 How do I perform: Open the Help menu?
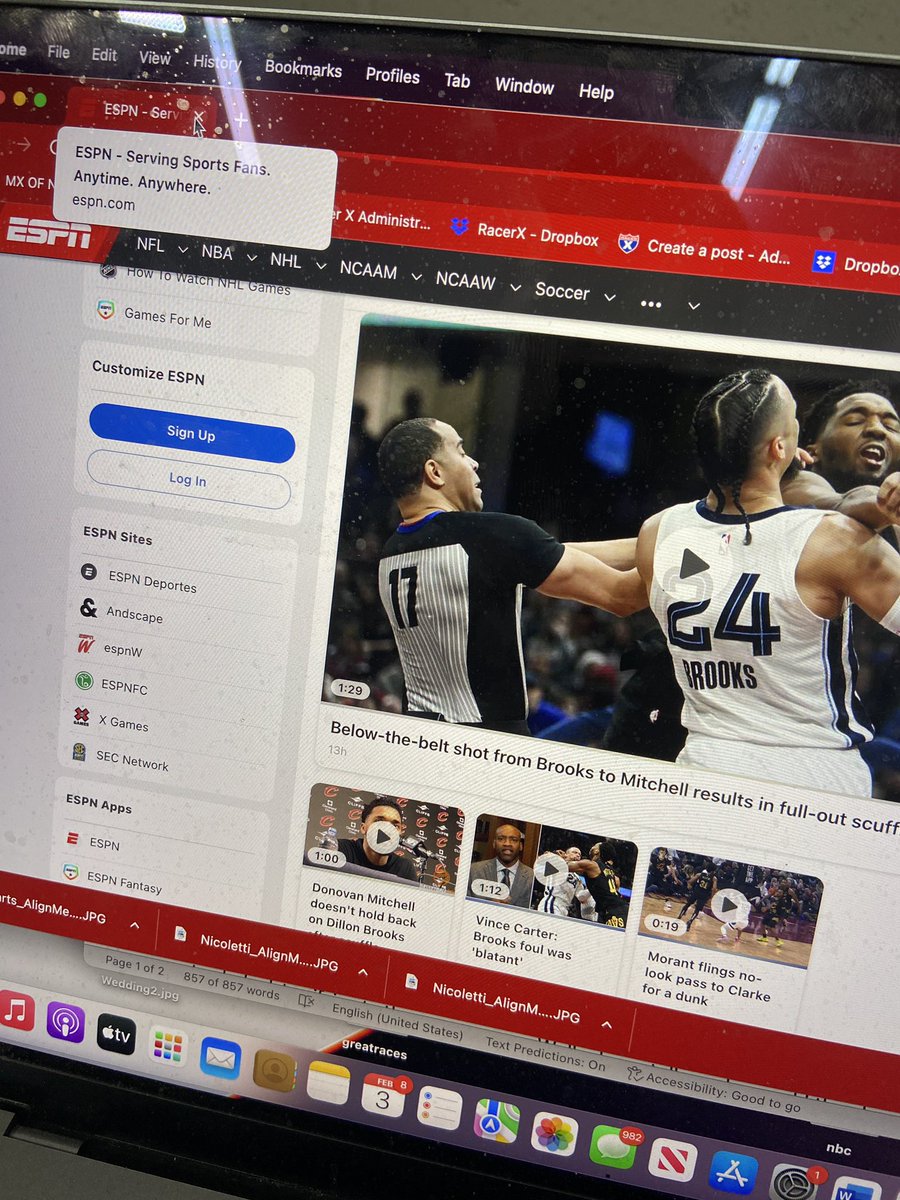[596, 91]
